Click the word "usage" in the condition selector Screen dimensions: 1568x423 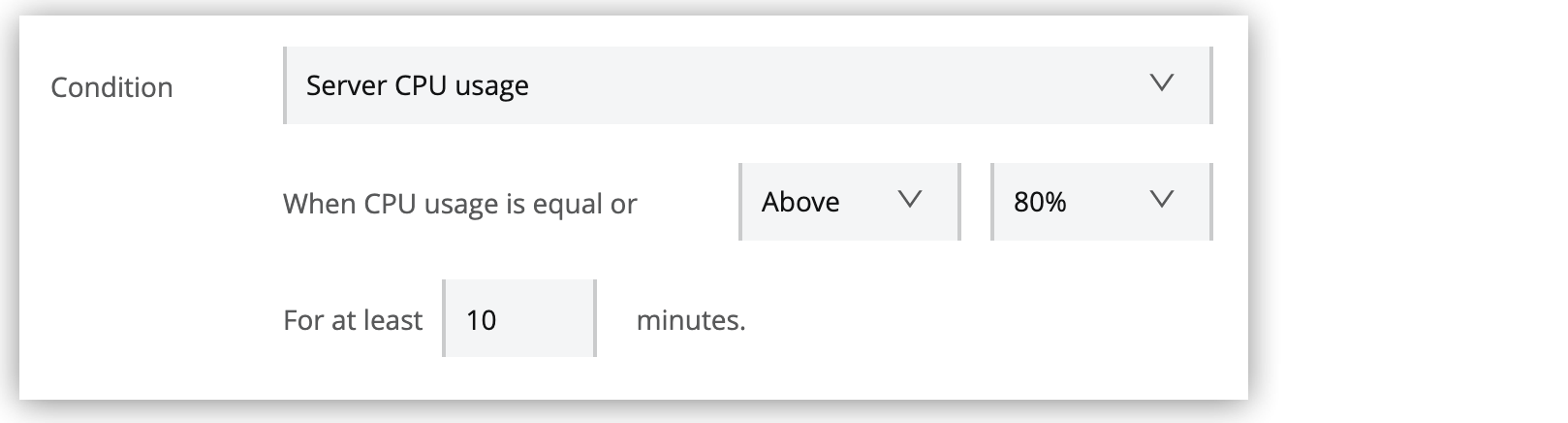pyautogui.click(x=491, y=86)
